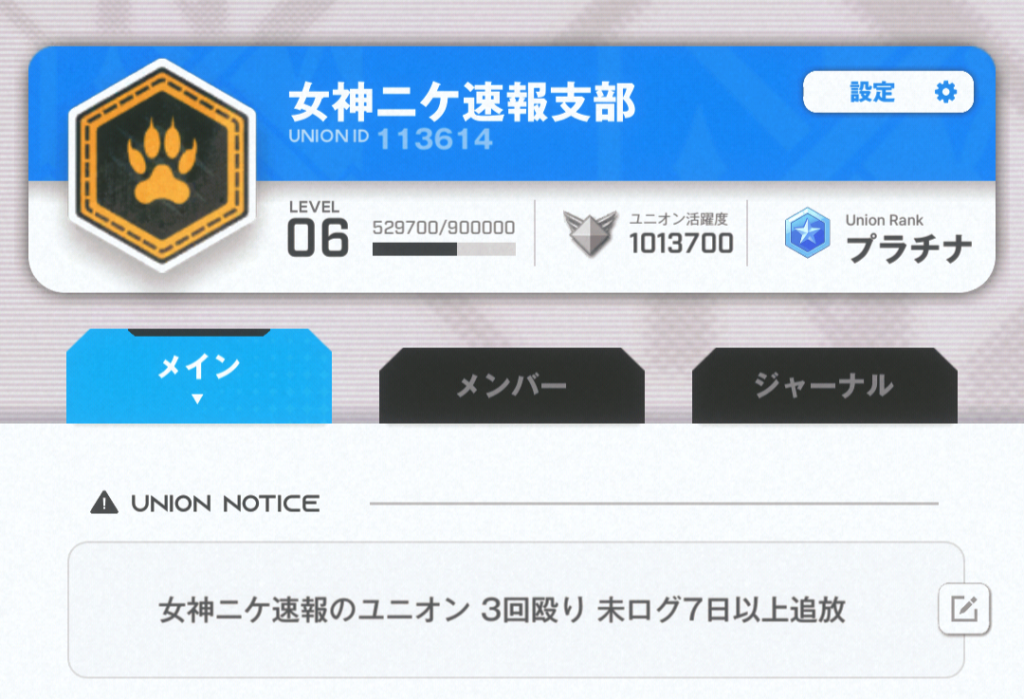Open the ジャーナル tab
The height and width of the screenshot is (699, 1024).
(x=824, y=385)
